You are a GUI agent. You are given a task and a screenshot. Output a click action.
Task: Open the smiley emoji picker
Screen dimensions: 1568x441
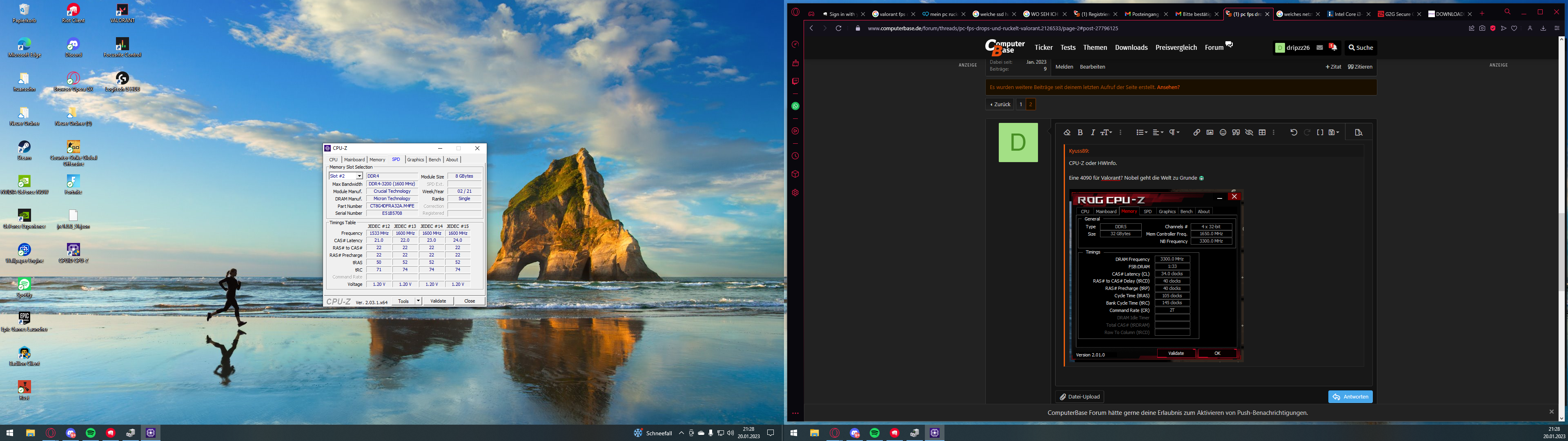[1223, 132]
